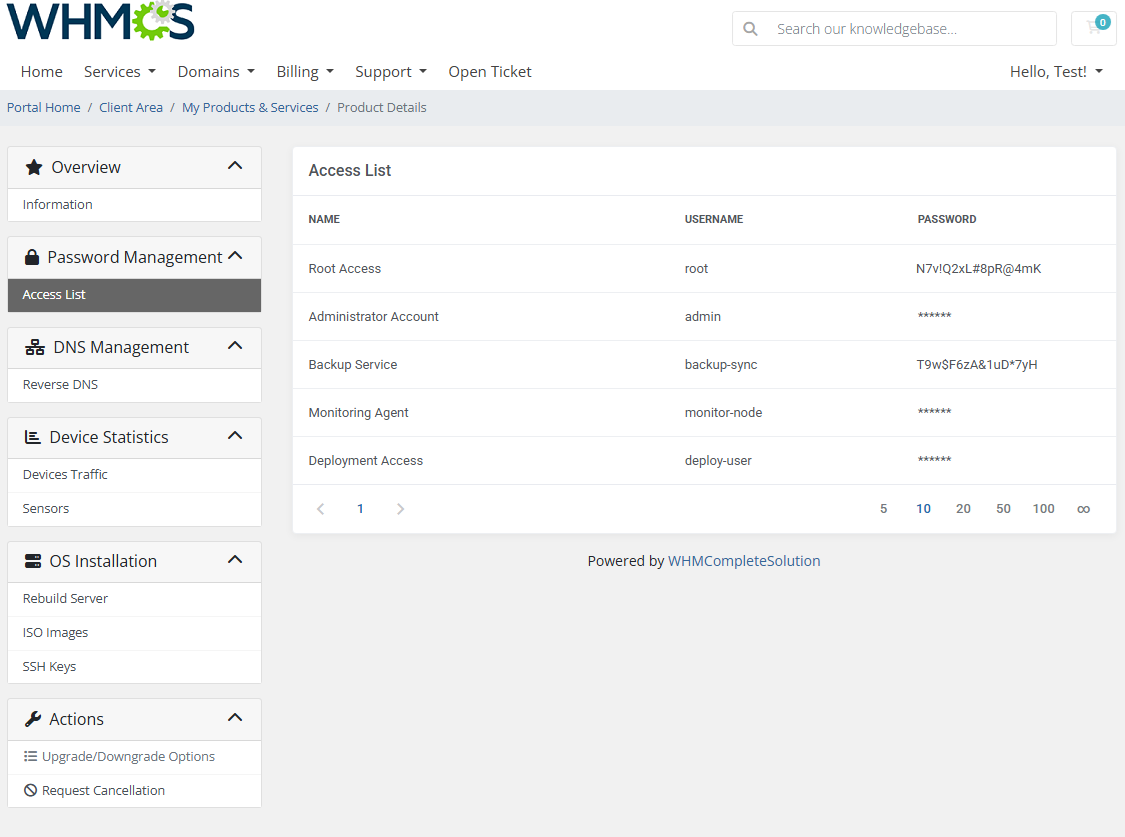
Task: Click the monitor-node username cell
Action: click(723, 412)
